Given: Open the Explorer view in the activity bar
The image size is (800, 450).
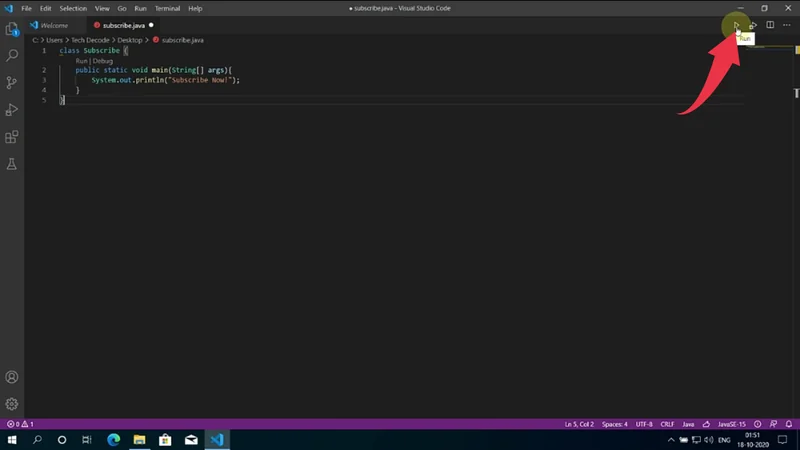Looking at the screenshot, I should point(12,30).
